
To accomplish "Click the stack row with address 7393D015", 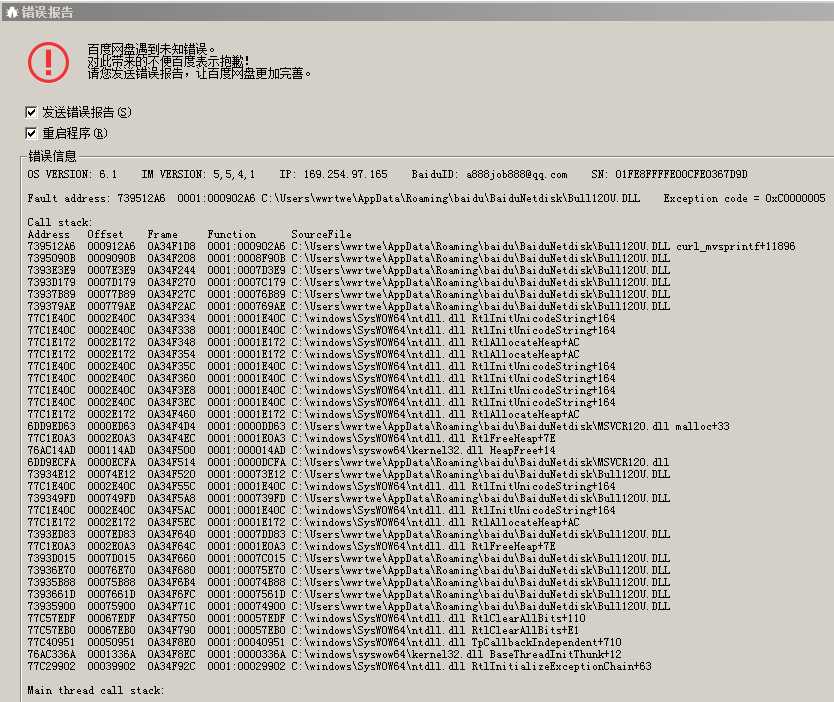I will click(349, 558).
